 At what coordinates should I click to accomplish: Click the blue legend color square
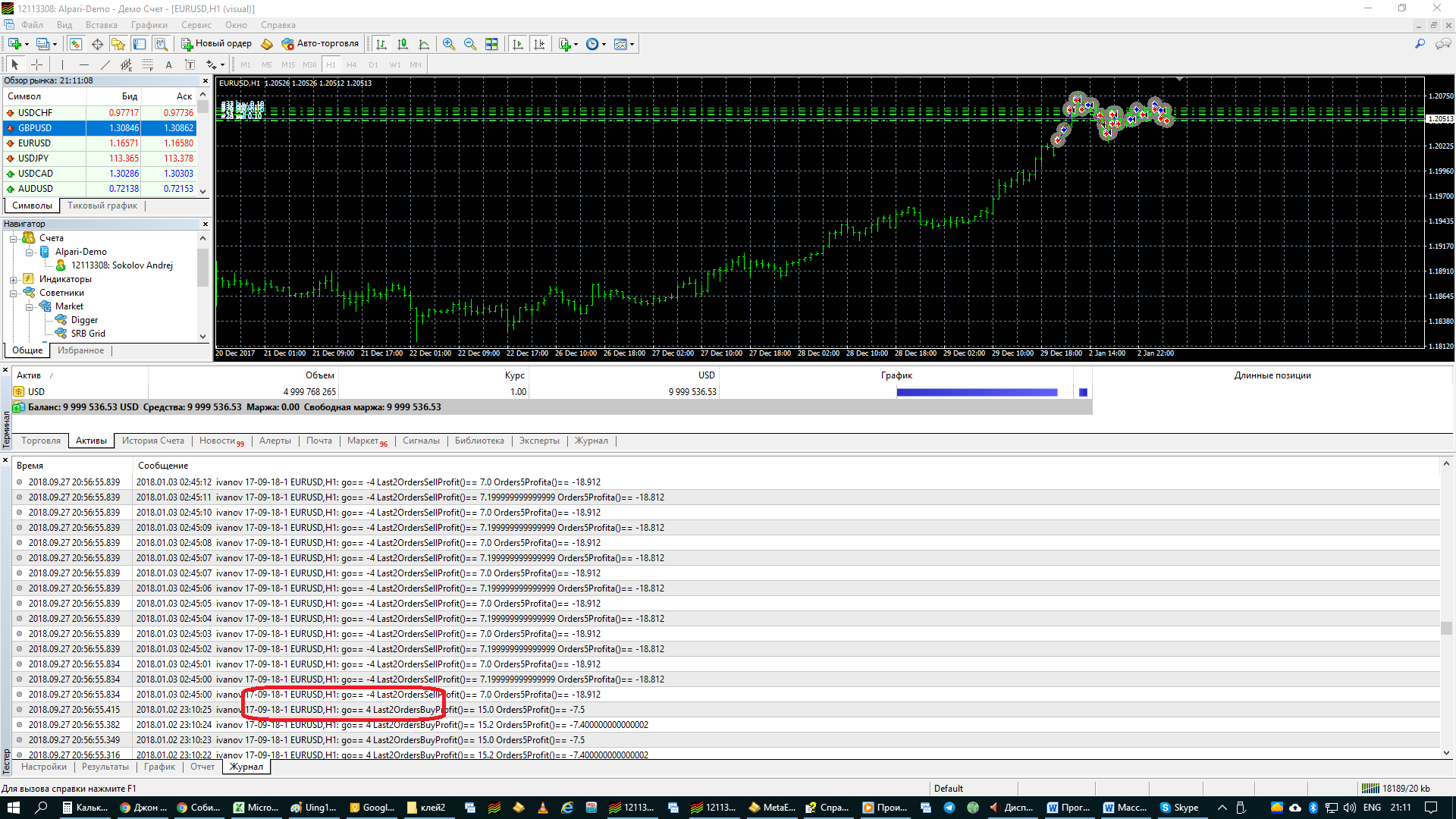[1083, 392]
